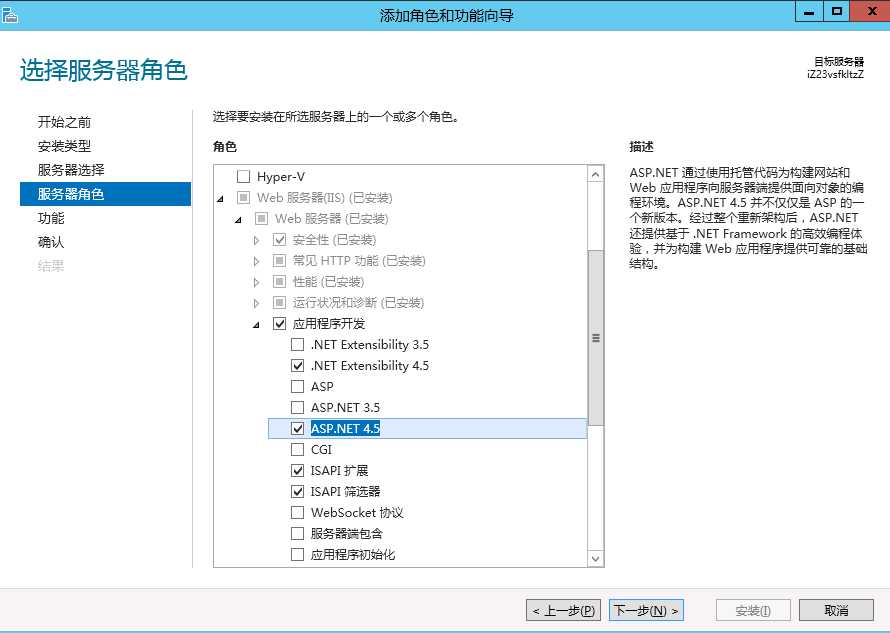Screen dimensions: 890x633
Task: Select 应用程序开发 label
Action: coord(329,324)
